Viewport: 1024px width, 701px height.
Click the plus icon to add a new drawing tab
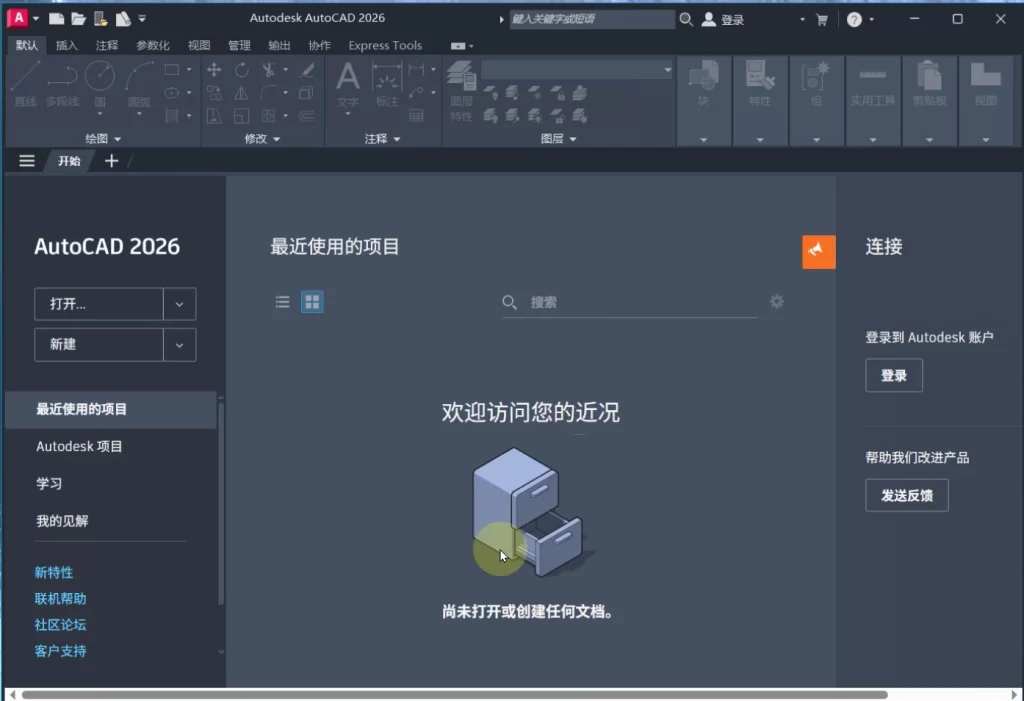pos(111,161)
